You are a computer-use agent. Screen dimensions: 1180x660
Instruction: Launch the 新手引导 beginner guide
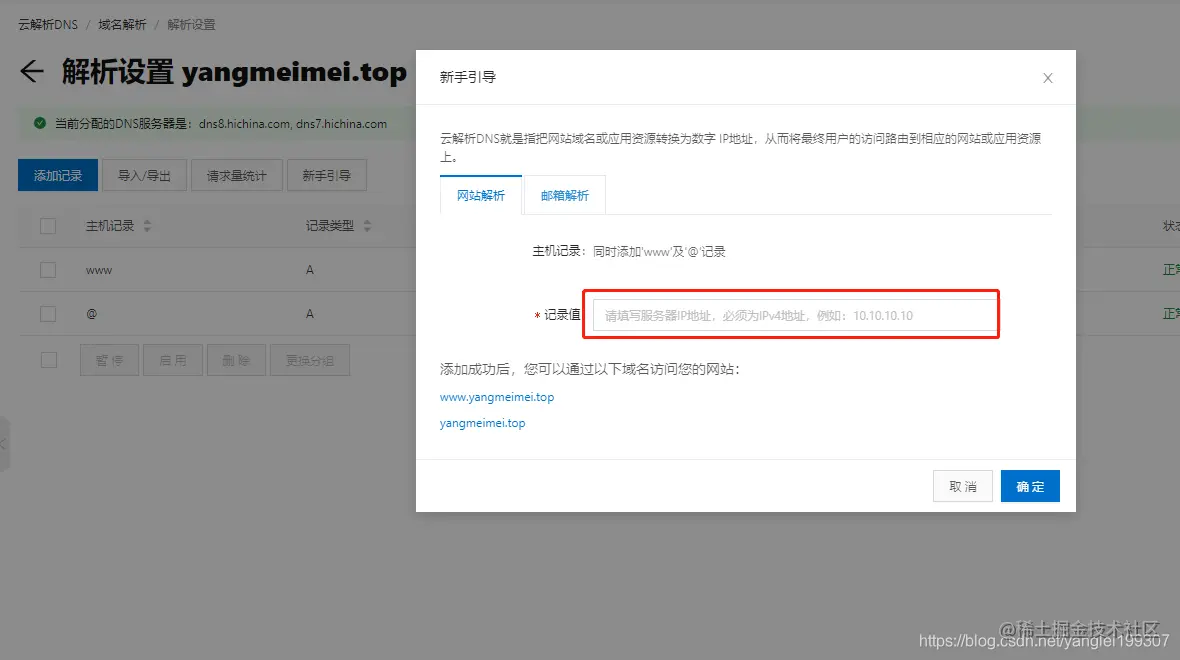point(327,174)
